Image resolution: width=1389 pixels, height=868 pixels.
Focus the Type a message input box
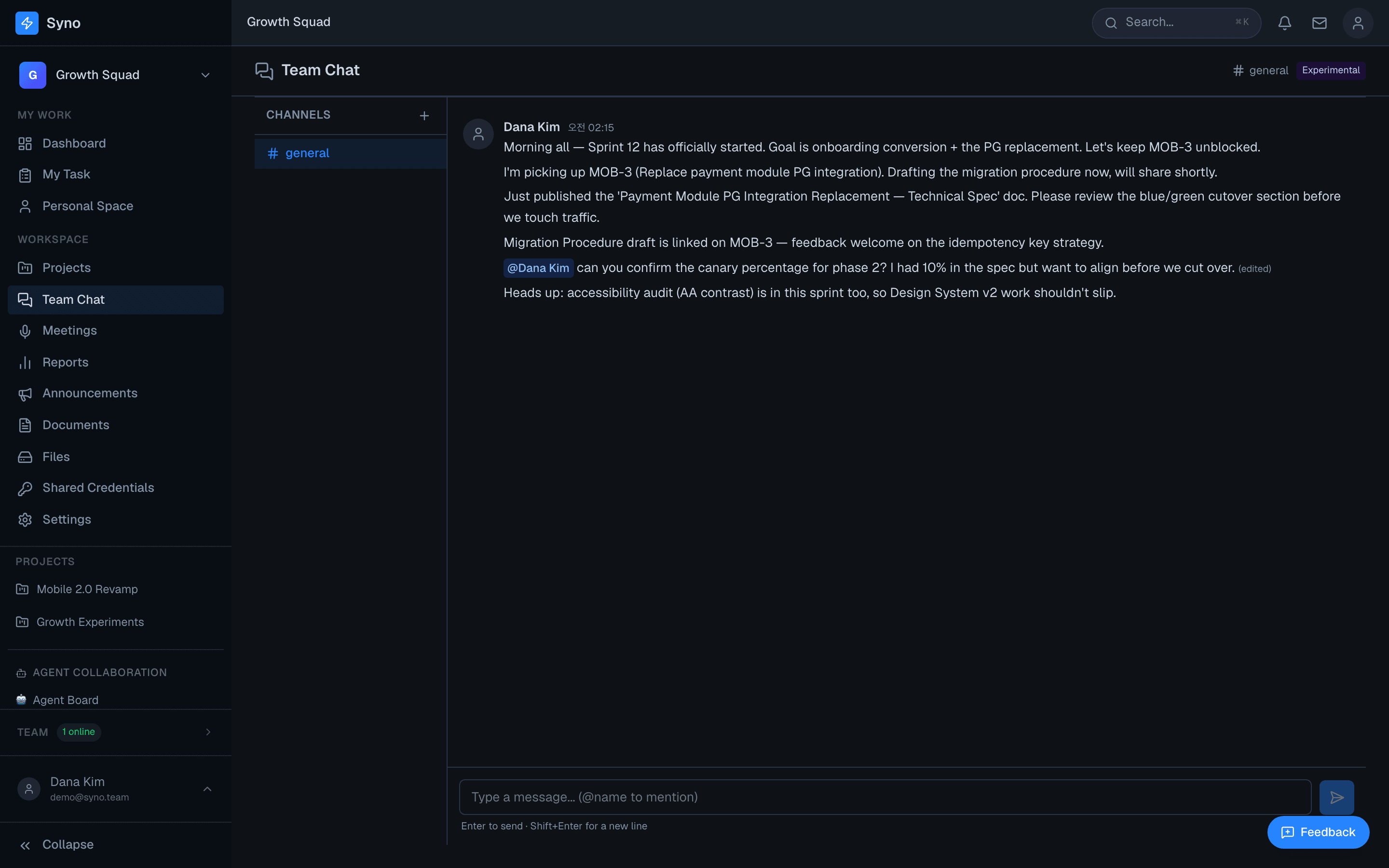[x=885, y=797]
